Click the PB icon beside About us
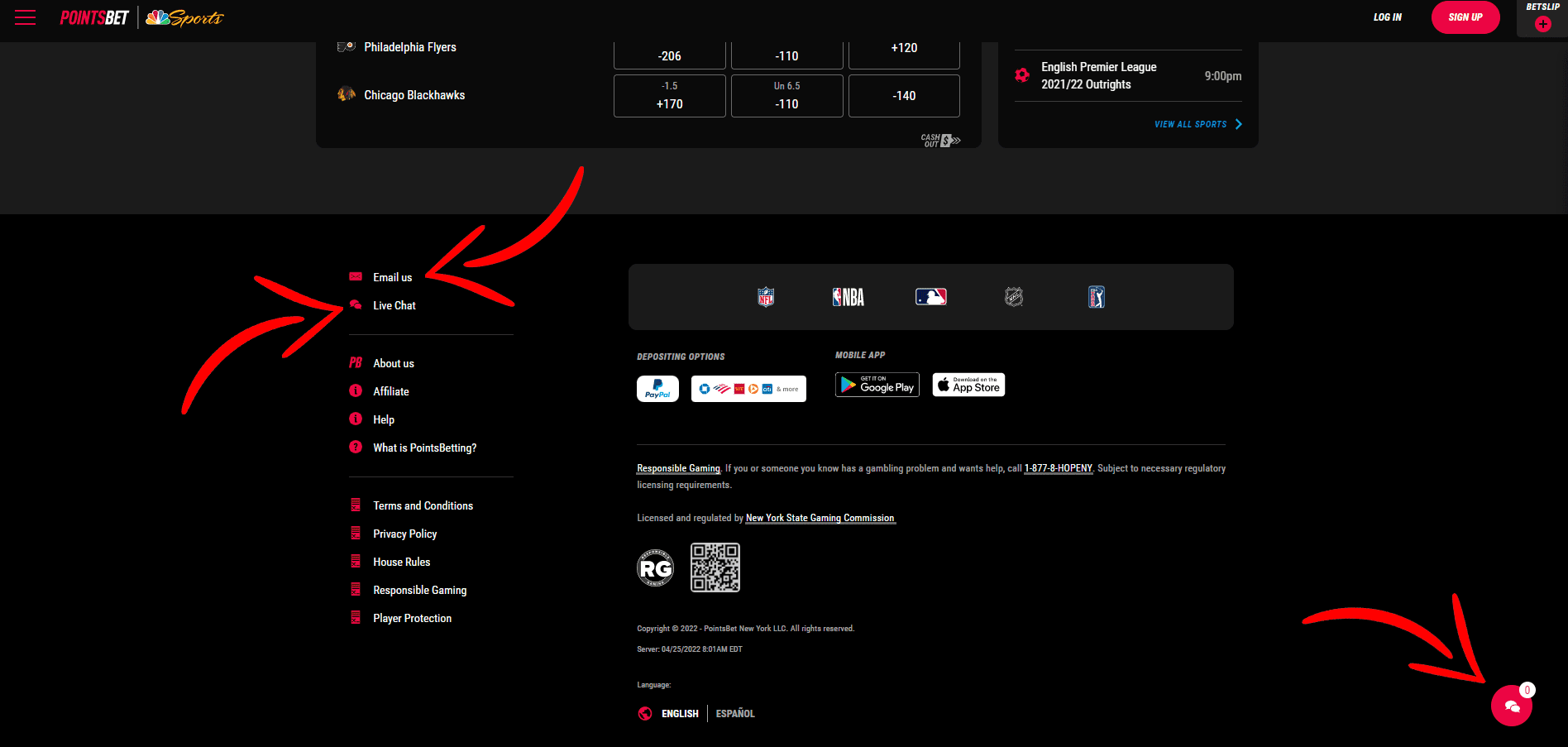Image resolution: width=1568 pixels, height=747 pixels. (x=356, y=362)
